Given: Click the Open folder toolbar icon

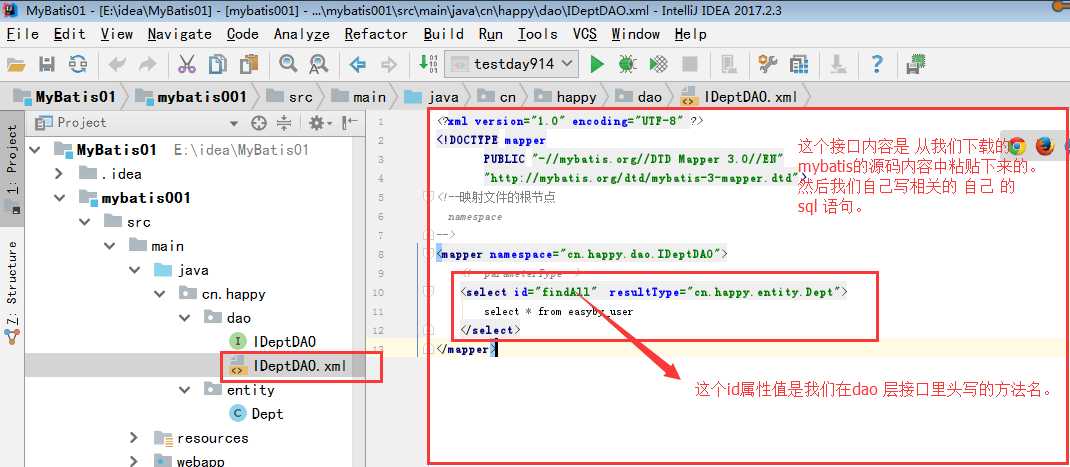Looking at the screenshot, I should point(16,64).
